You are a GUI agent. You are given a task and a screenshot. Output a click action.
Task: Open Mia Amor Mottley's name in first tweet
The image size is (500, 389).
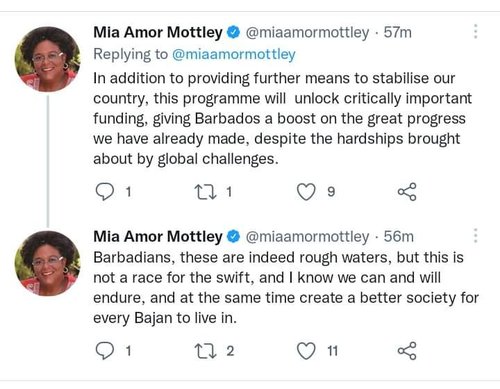pos(158,32)
